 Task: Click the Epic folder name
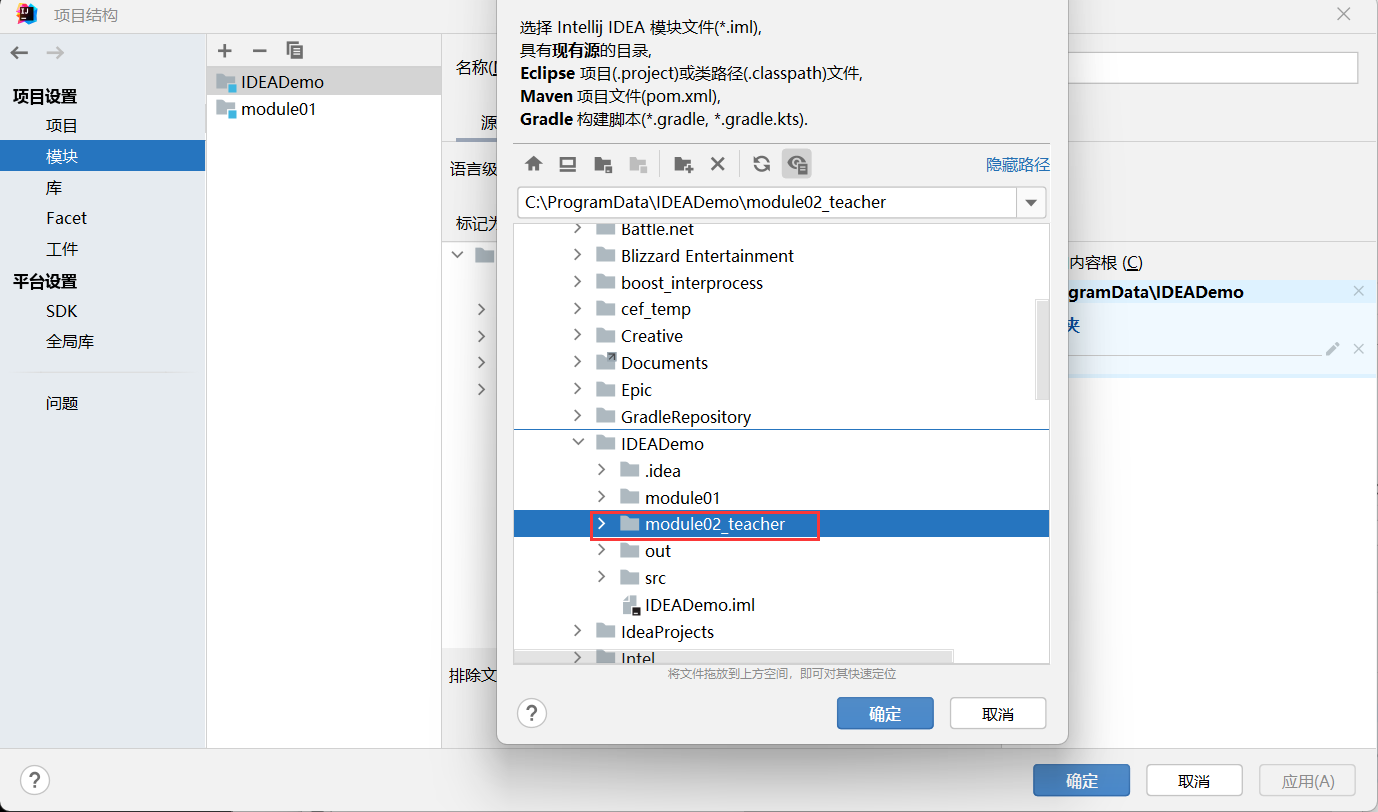pyautogui.click(x=636, y=390)
